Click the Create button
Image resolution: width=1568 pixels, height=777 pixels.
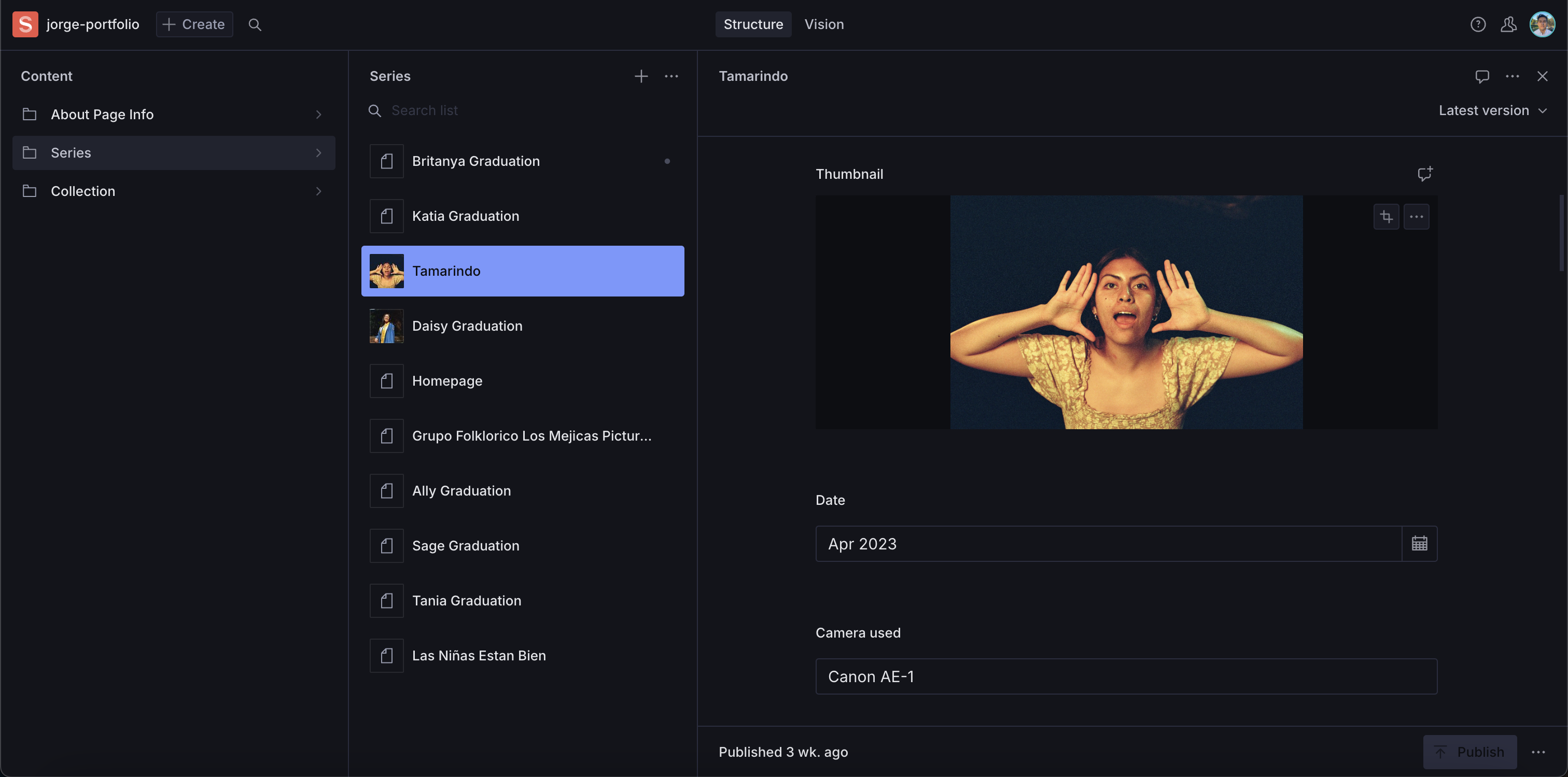coord(194,24)
